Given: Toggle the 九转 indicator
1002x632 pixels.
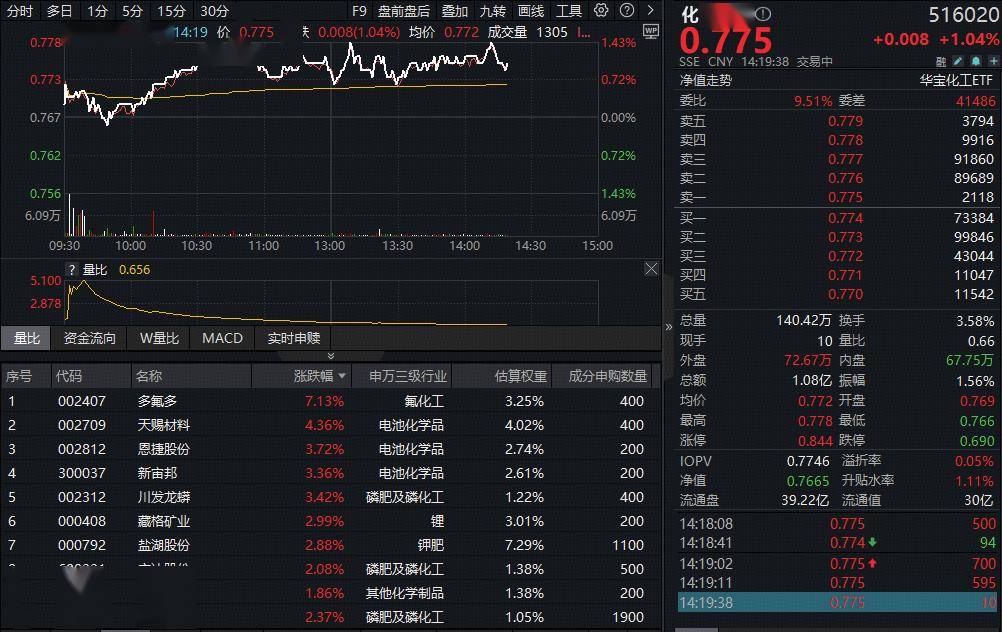Looking at the screenshot, I should point(492,11).
